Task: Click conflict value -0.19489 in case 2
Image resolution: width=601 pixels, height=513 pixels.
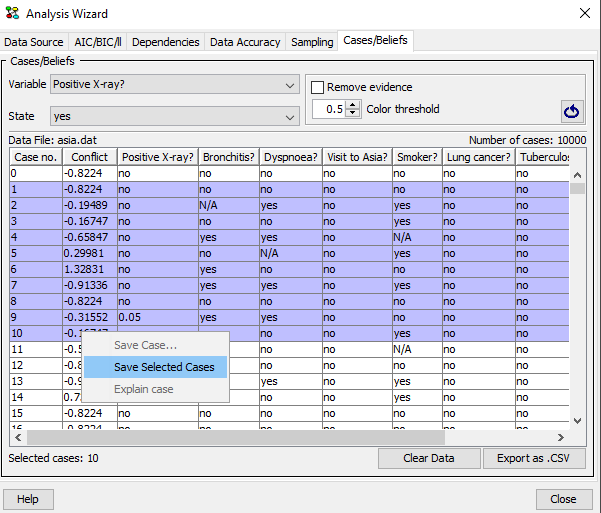Action: click(90, 205)
